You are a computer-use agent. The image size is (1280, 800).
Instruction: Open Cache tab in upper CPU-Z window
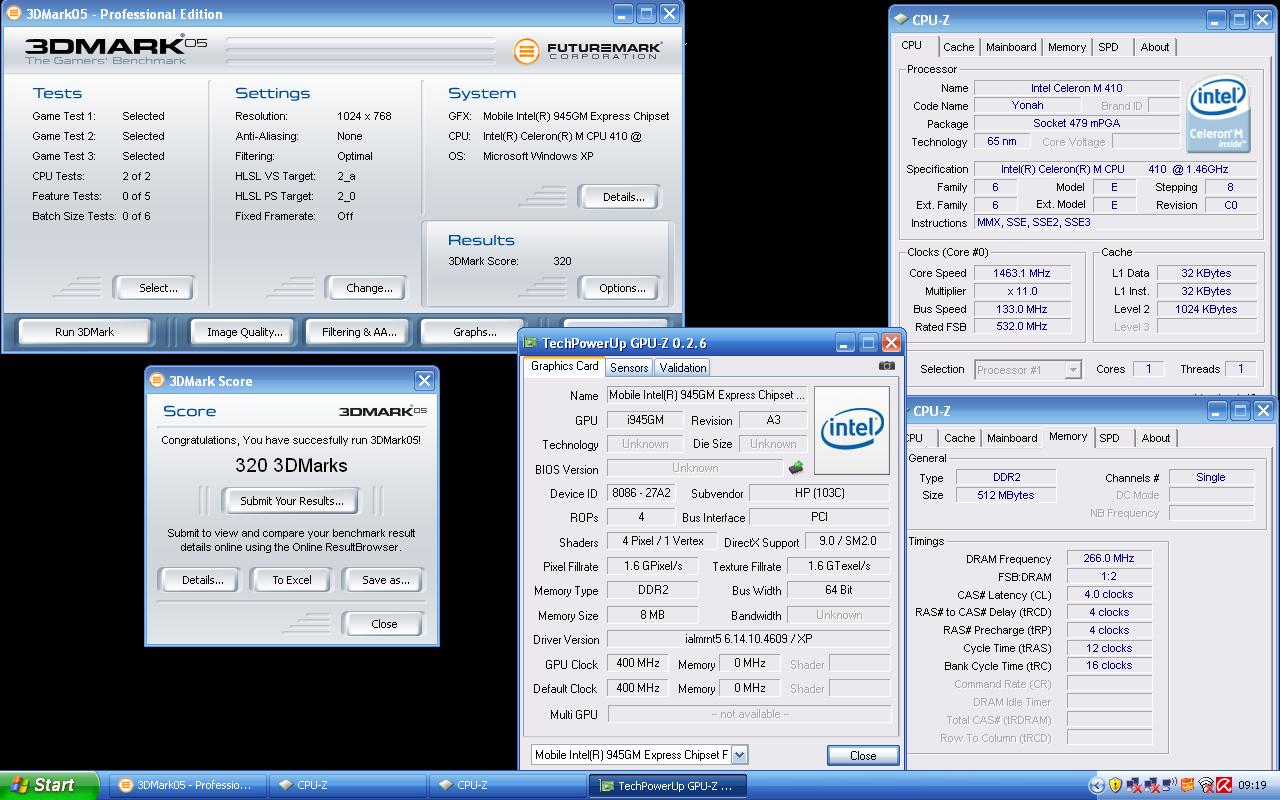tap(958, 47)
